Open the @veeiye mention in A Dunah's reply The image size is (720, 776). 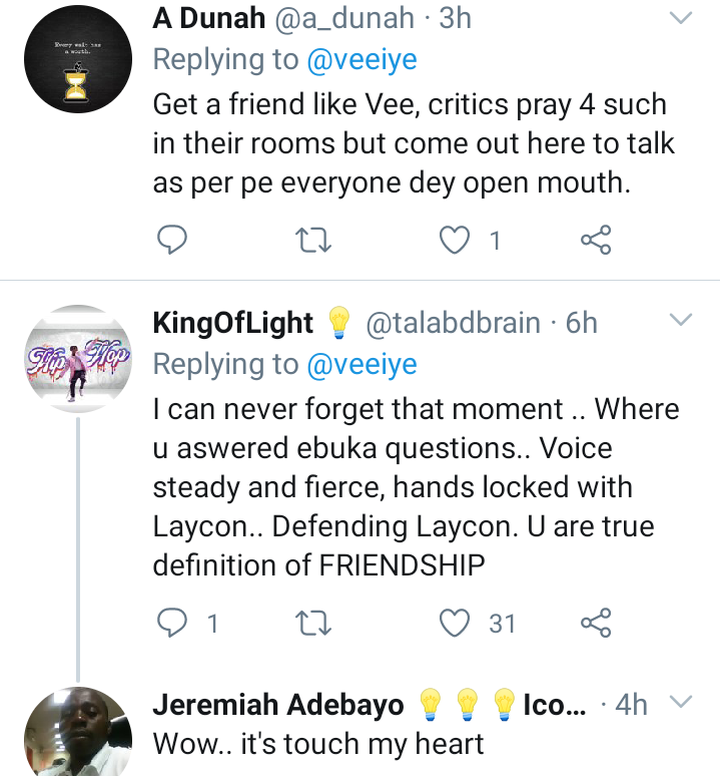(x=359, y=60)
